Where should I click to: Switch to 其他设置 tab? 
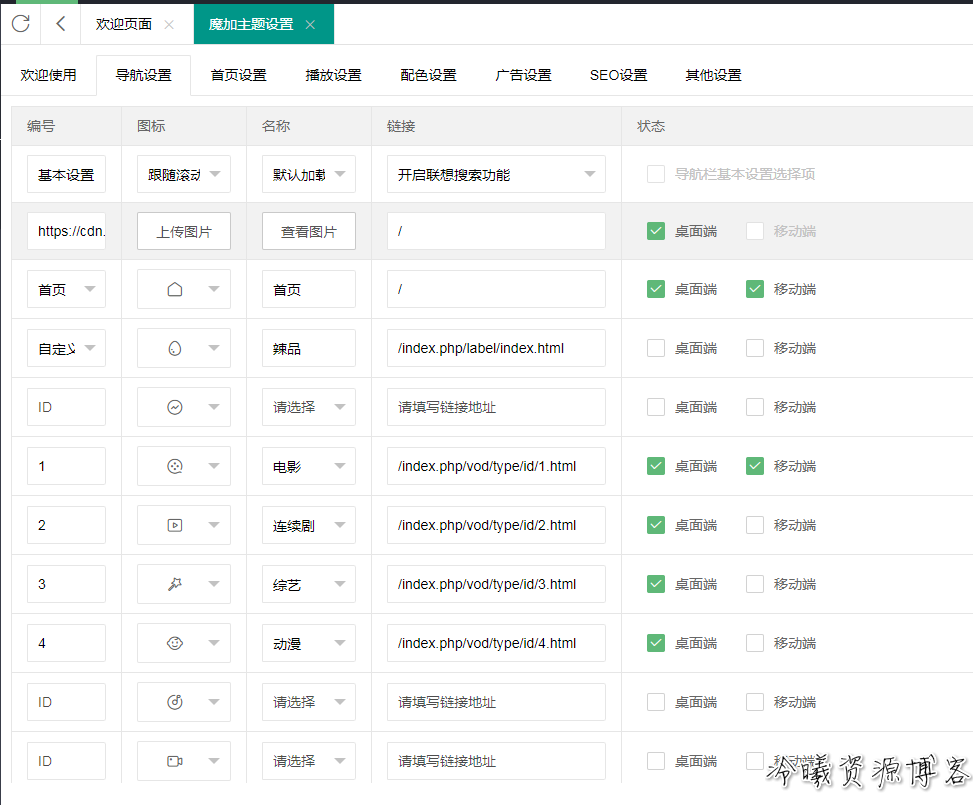click(x=713, y=75)
